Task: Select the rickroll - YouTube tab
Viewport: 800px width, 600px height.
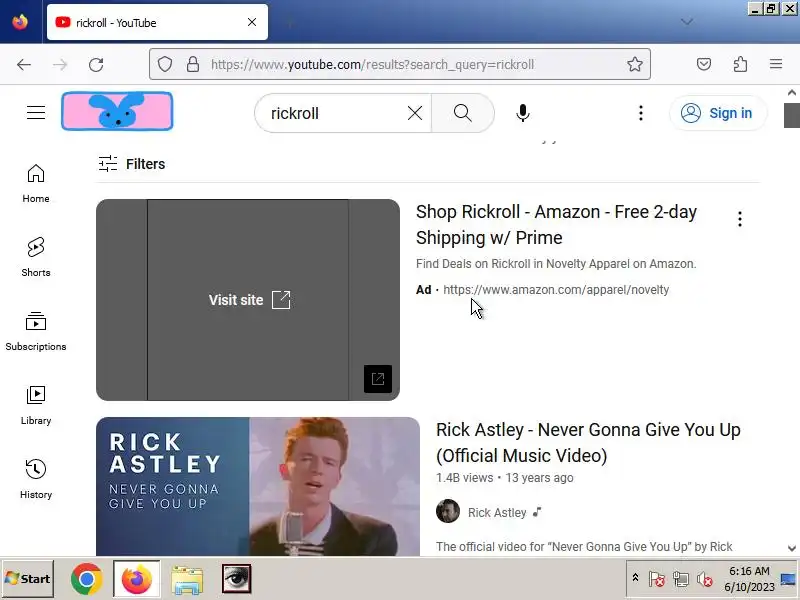Action: (x=157, y=22)
